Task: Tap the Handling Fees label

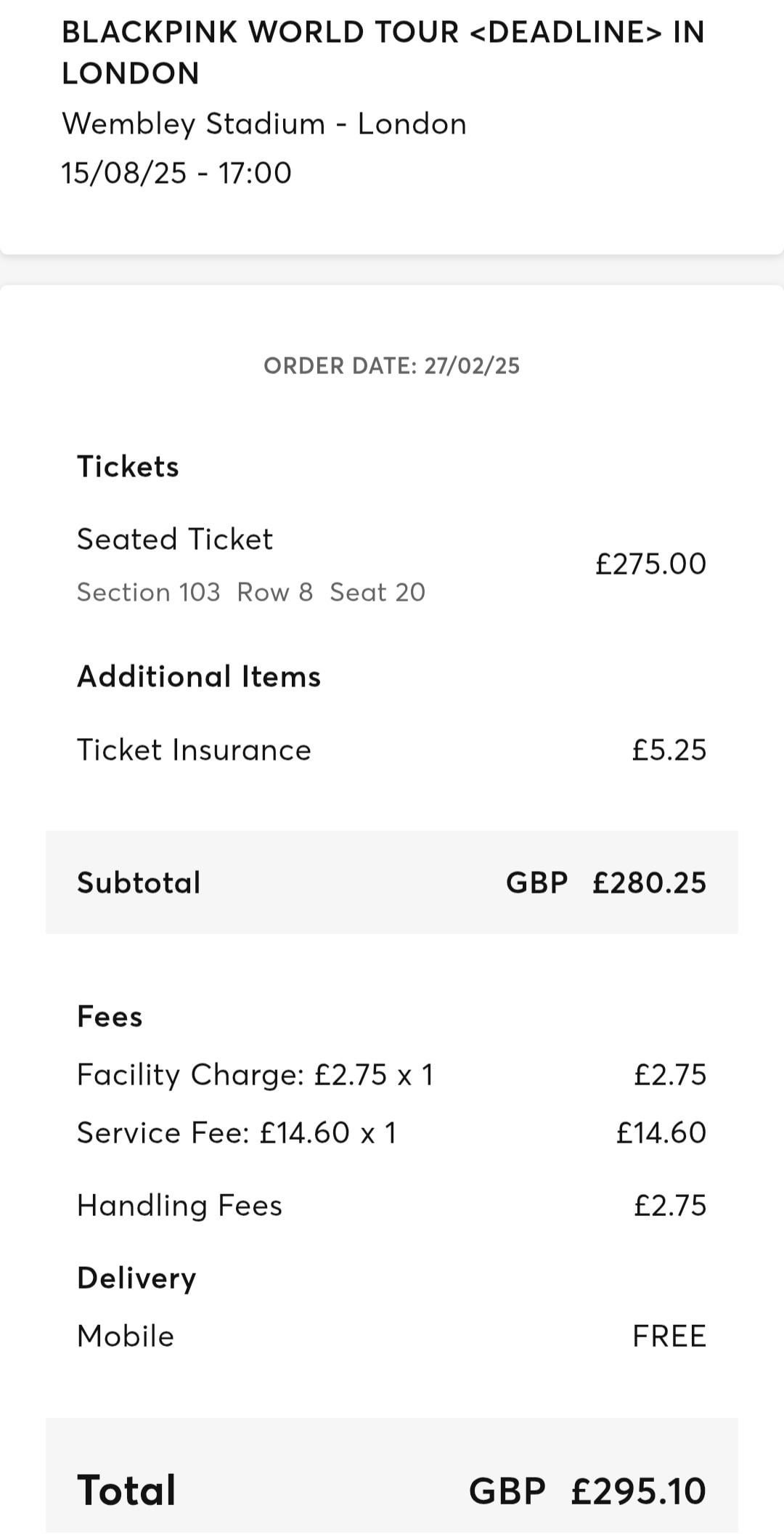Action: click(179, 1205)
